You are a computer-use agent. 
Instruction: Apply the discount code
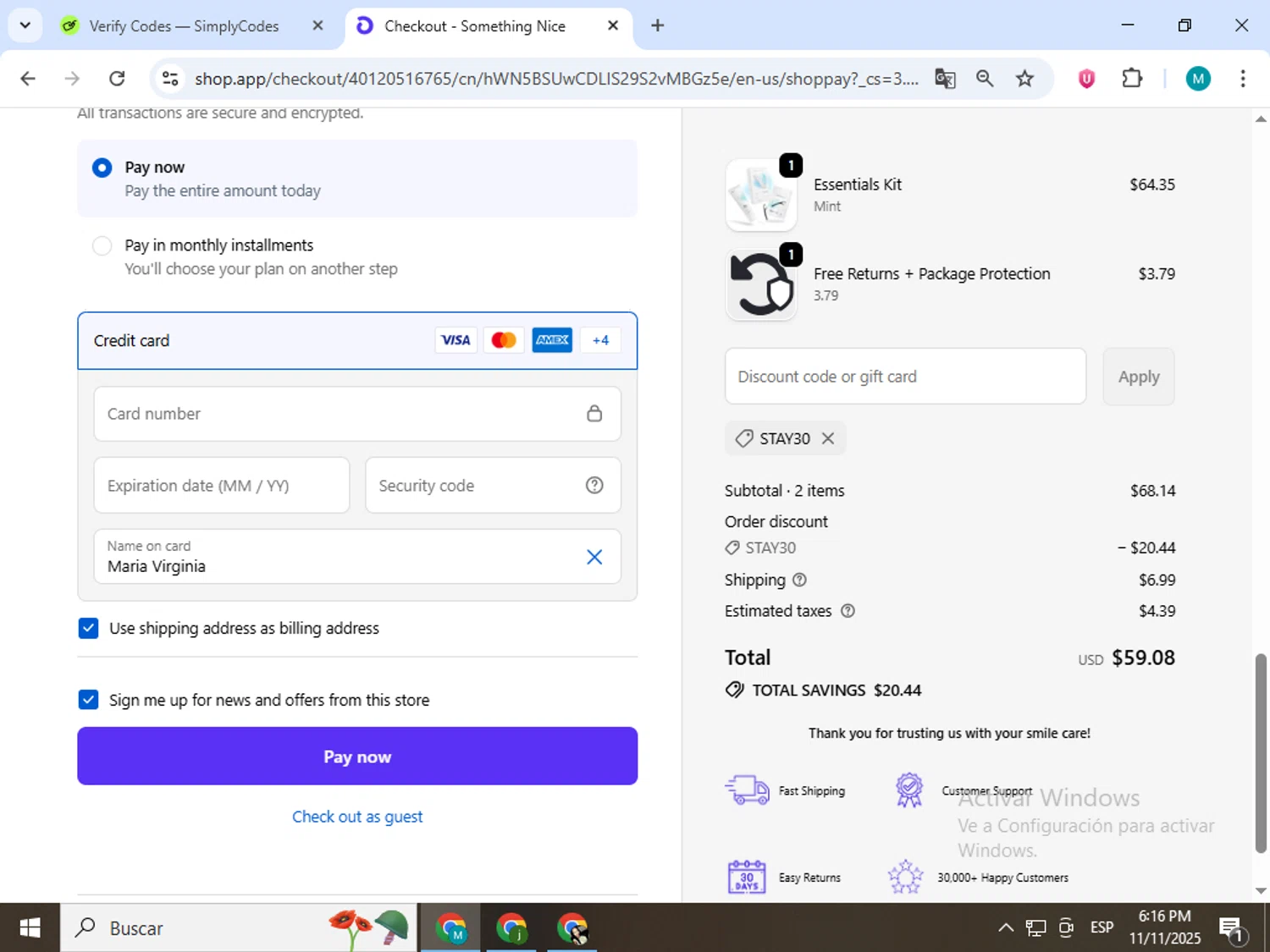pos(1139,377)
